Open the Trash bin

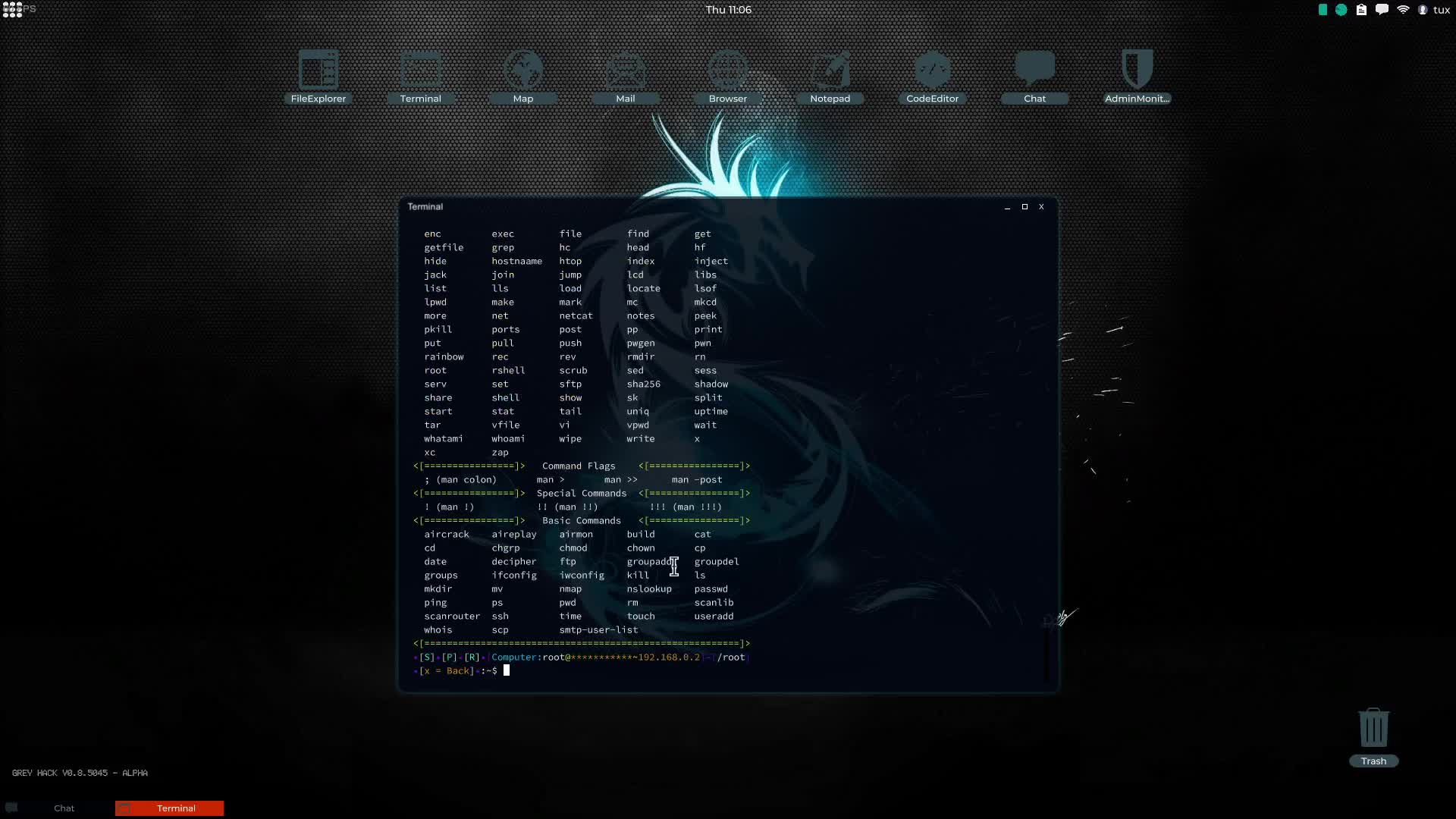[x=1374, y=728]
